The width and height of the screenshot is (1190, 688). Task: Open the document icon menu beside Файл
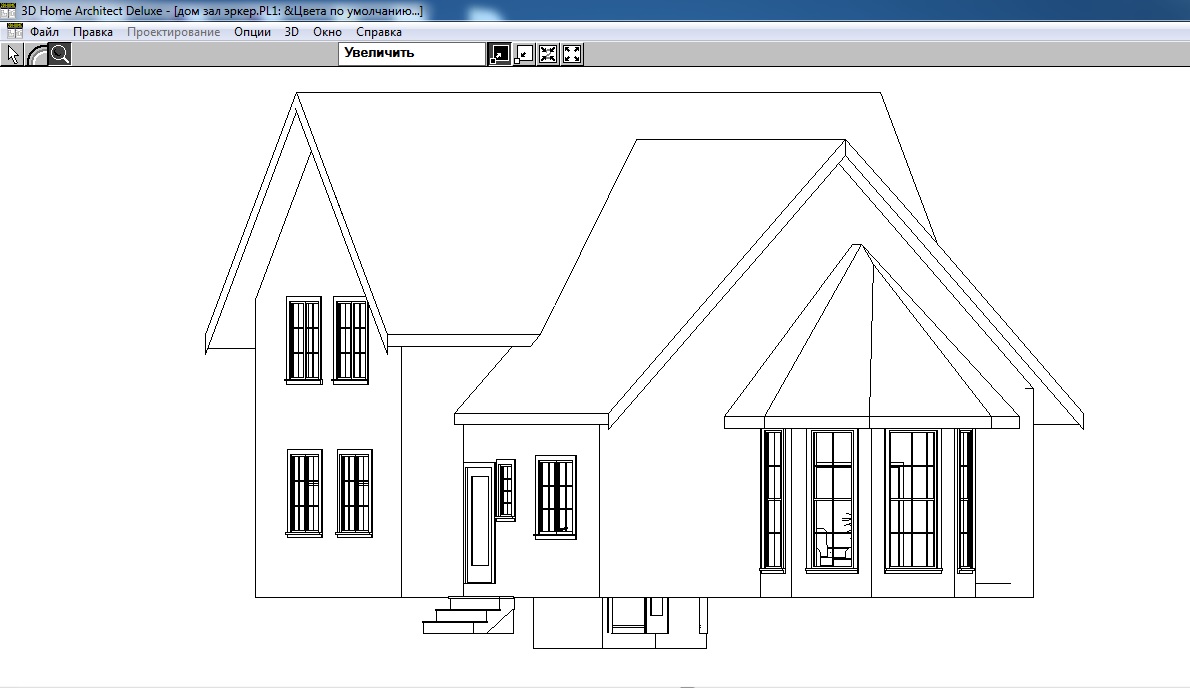pyautogui.click(x=14, y=31)
